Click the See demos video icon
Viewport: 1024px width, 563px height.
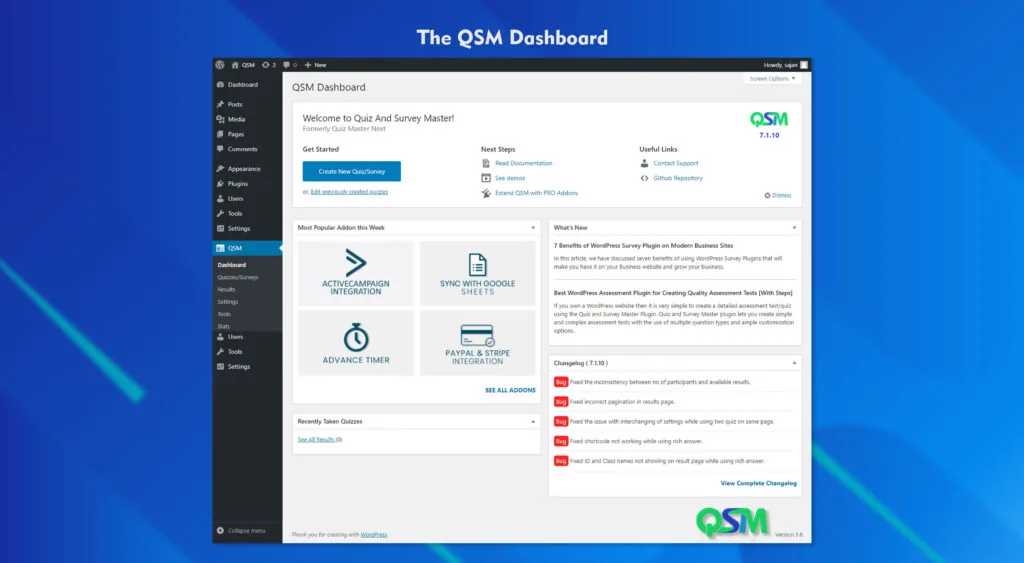[x=486, y=178]
